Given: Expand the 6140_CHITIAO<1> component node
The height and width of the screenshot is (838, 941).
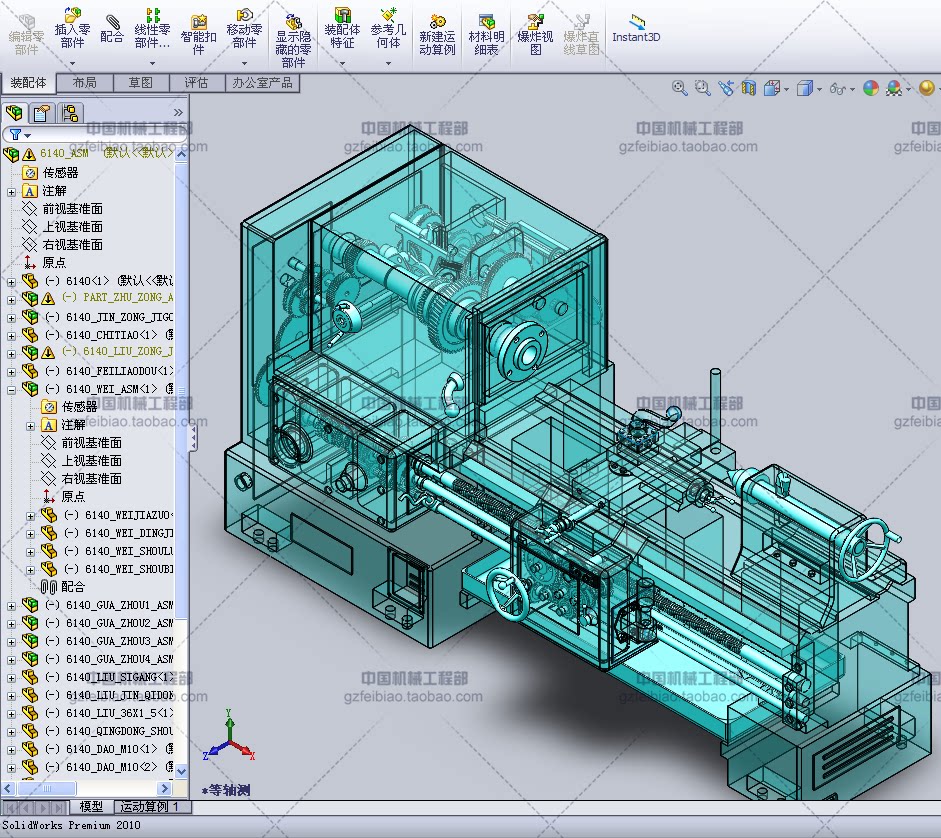Looking at the screenshot, I should coord(11,335).
